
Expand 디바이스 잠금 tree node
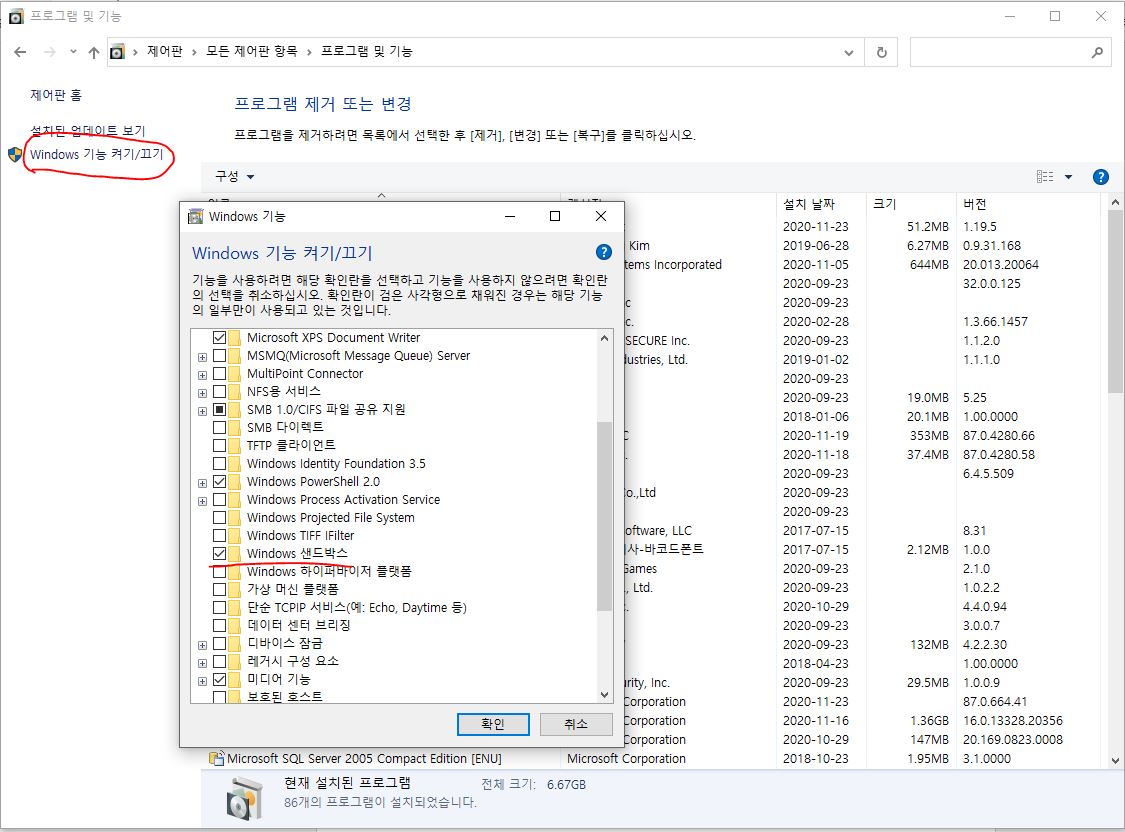point(202,645)
